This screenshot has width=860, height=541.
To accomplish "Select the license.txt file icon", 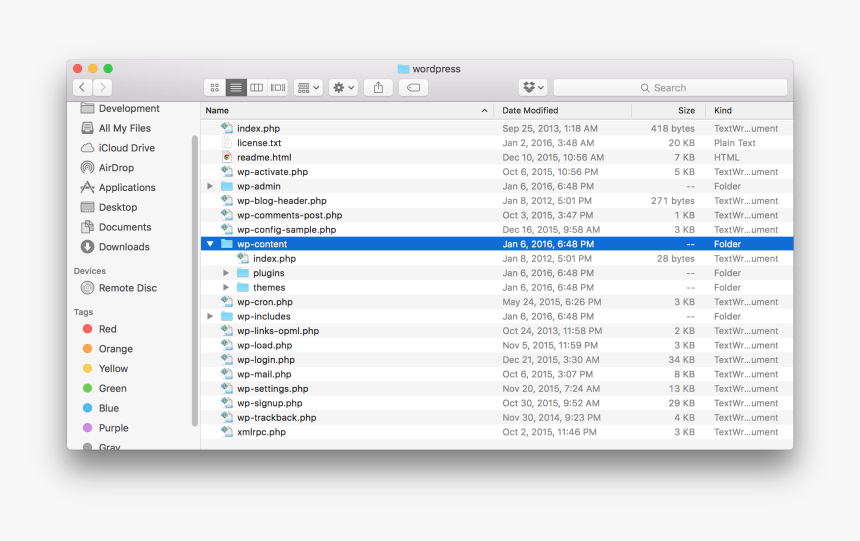I will 227,143.
